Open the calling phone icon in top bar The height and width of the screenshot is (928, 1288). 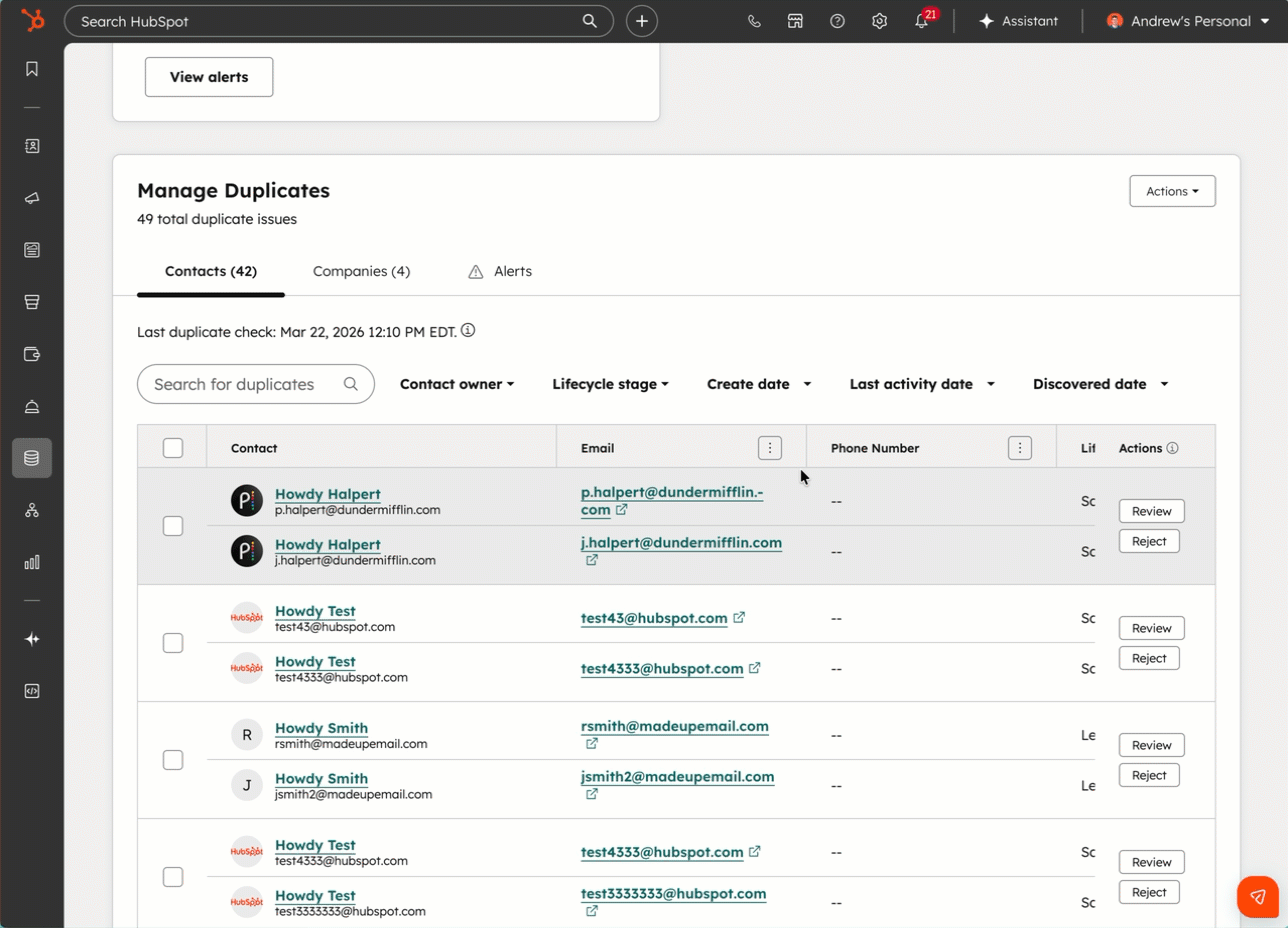tap(755, 20)
